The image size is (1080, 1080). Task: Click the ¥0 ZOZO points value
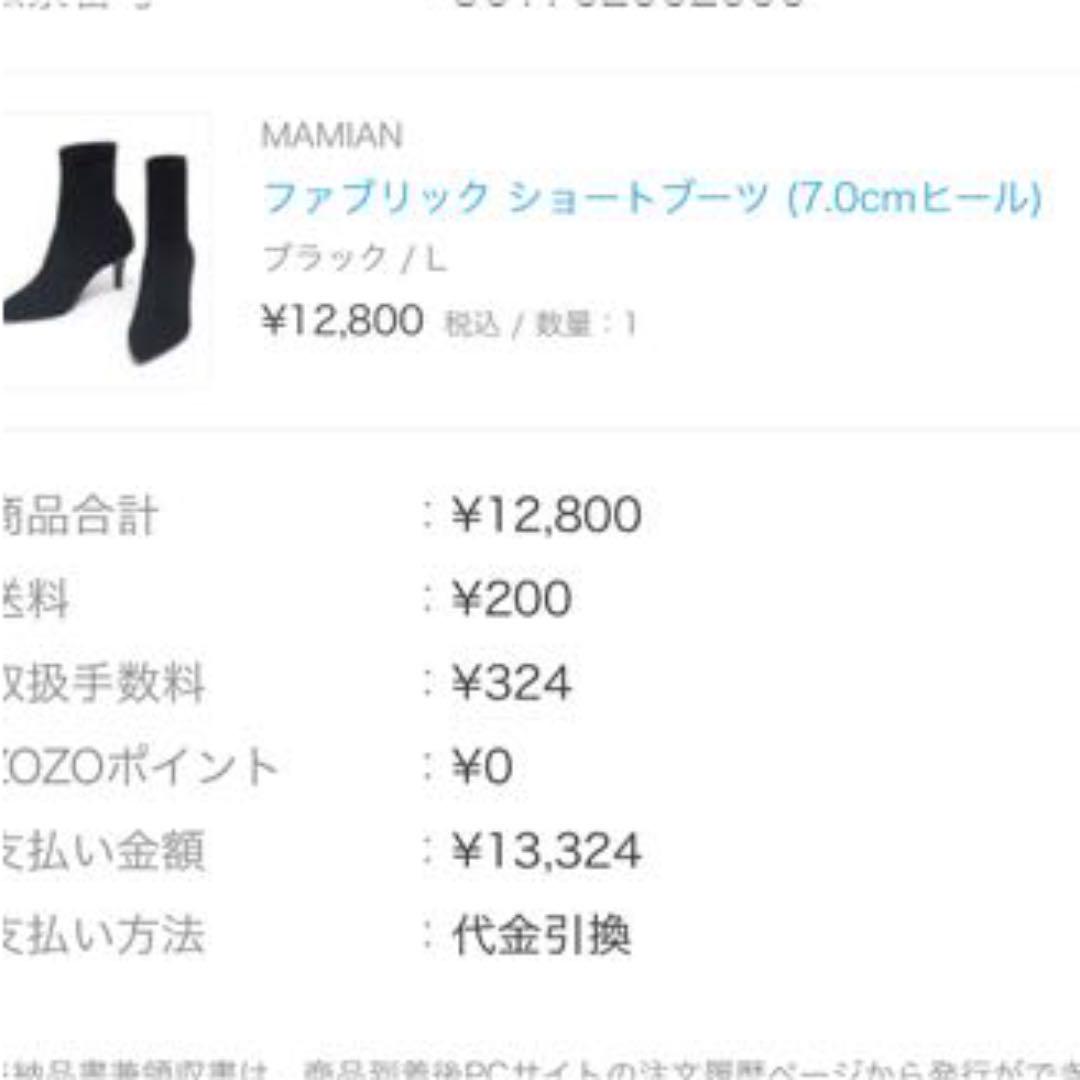coord(482,767)
